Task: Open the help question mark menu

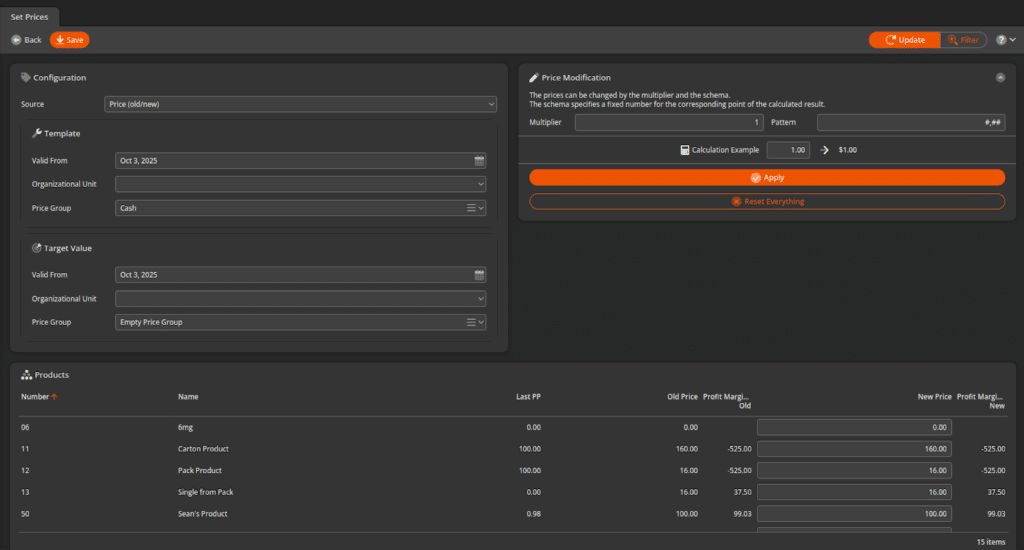Action: [1001, 40]
